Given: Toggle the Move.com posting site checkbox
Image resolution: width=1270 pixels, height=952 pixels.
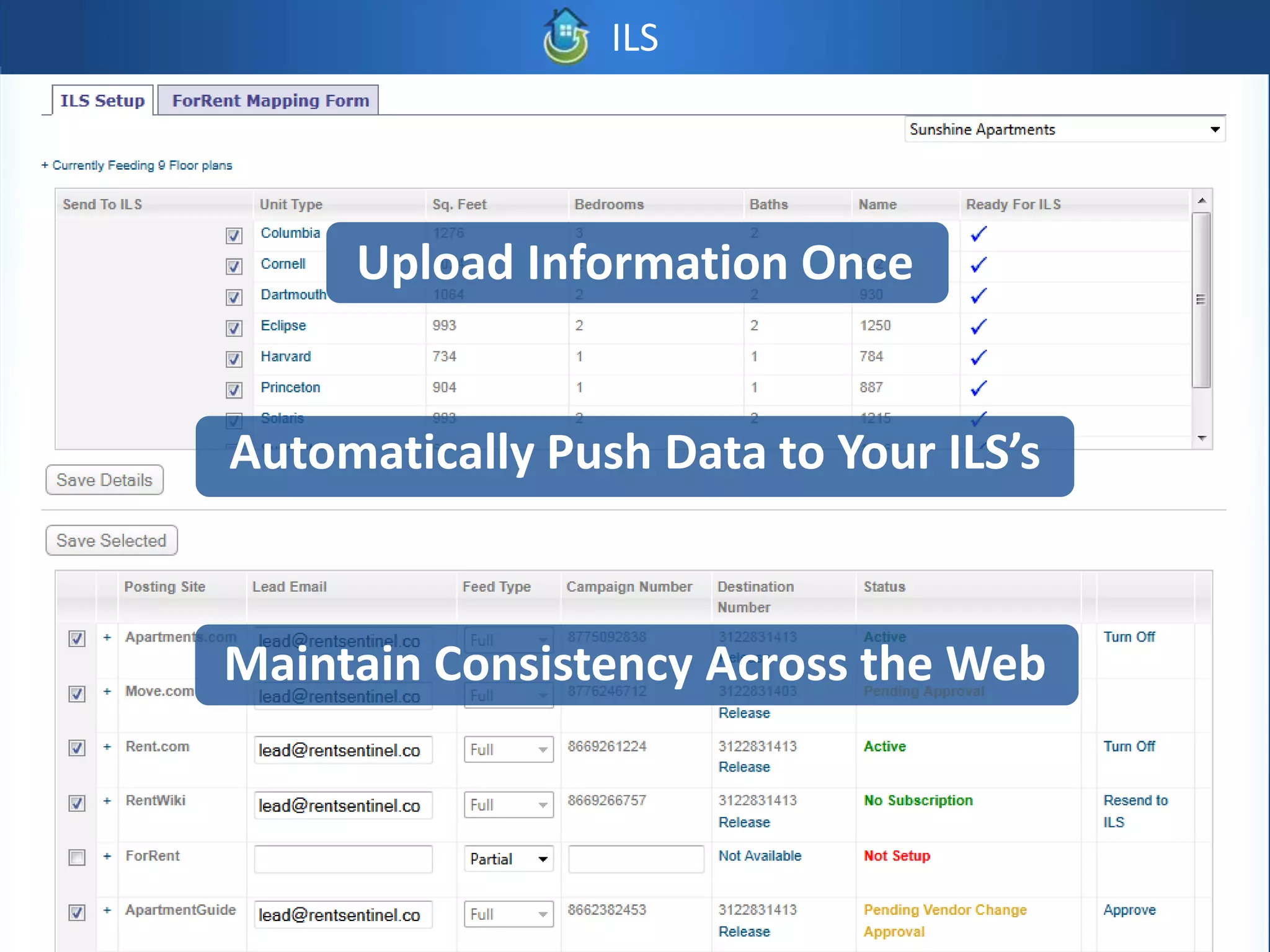Looking at the screenshot, I should pyautogui.click(x=77, y=694).
